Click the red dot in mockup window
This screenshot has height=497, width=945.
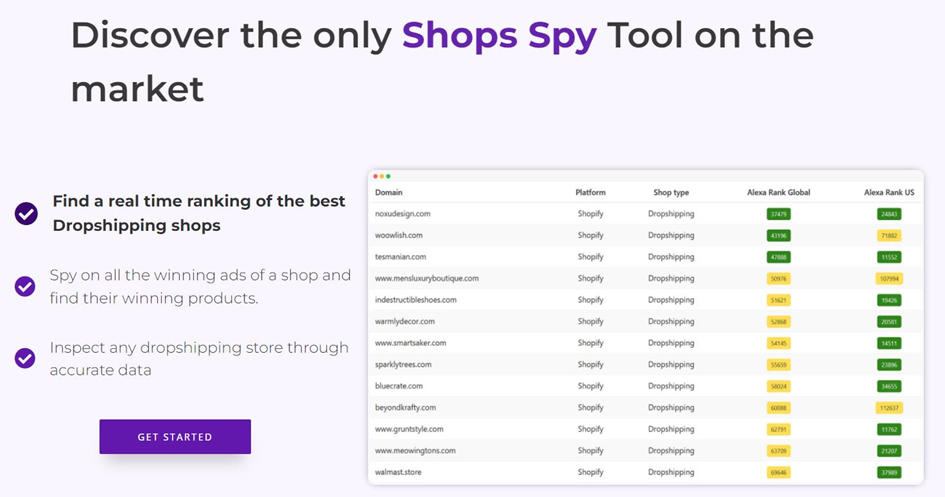(x=375, y=177)
